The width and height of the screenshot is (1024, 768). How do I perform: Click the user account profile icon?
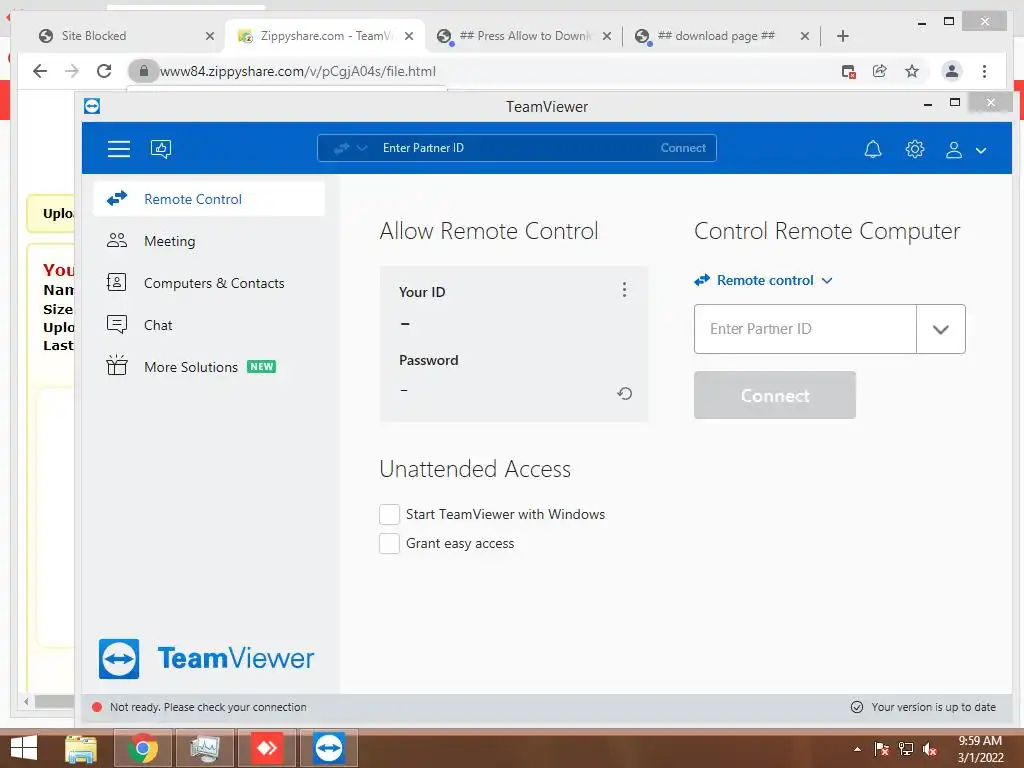953,150
